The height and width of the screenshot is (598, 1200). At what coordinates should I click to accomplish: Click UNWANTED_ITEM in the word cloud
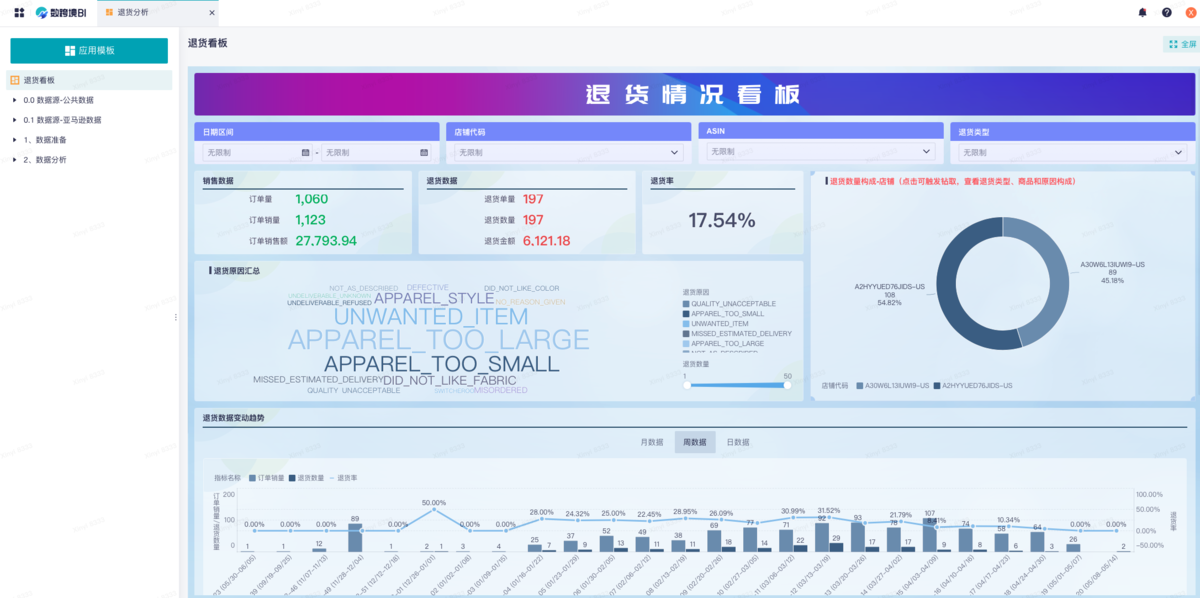(x=431, y=316)
